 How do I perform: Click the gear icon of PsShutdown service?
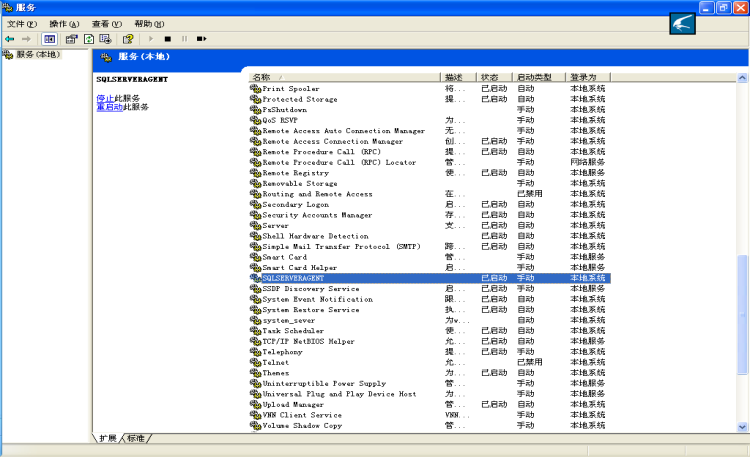point(255,110)
